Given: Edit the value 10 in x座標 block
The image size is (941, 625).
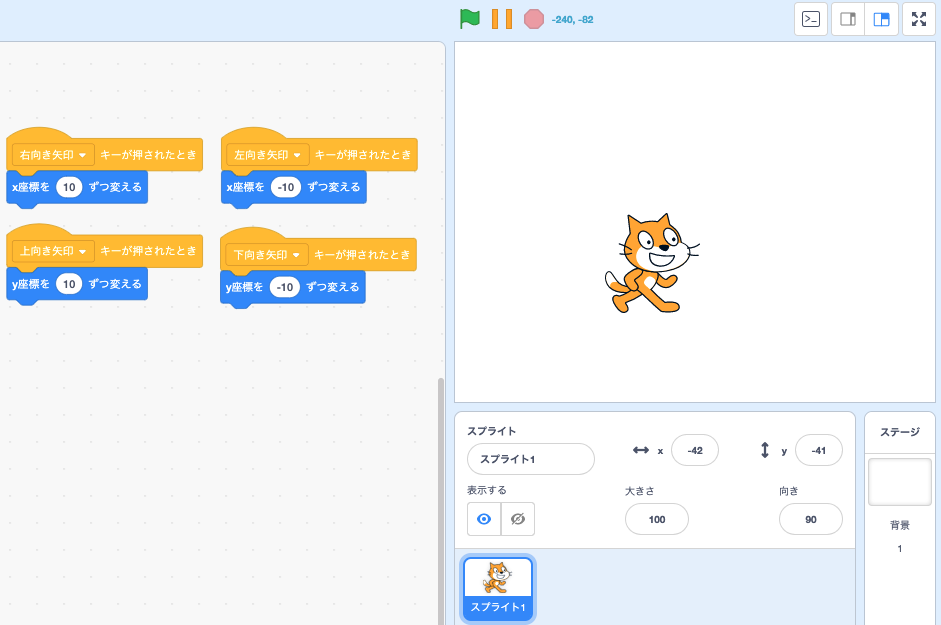Looking at the screenshot, I should [x=69, y=187].
